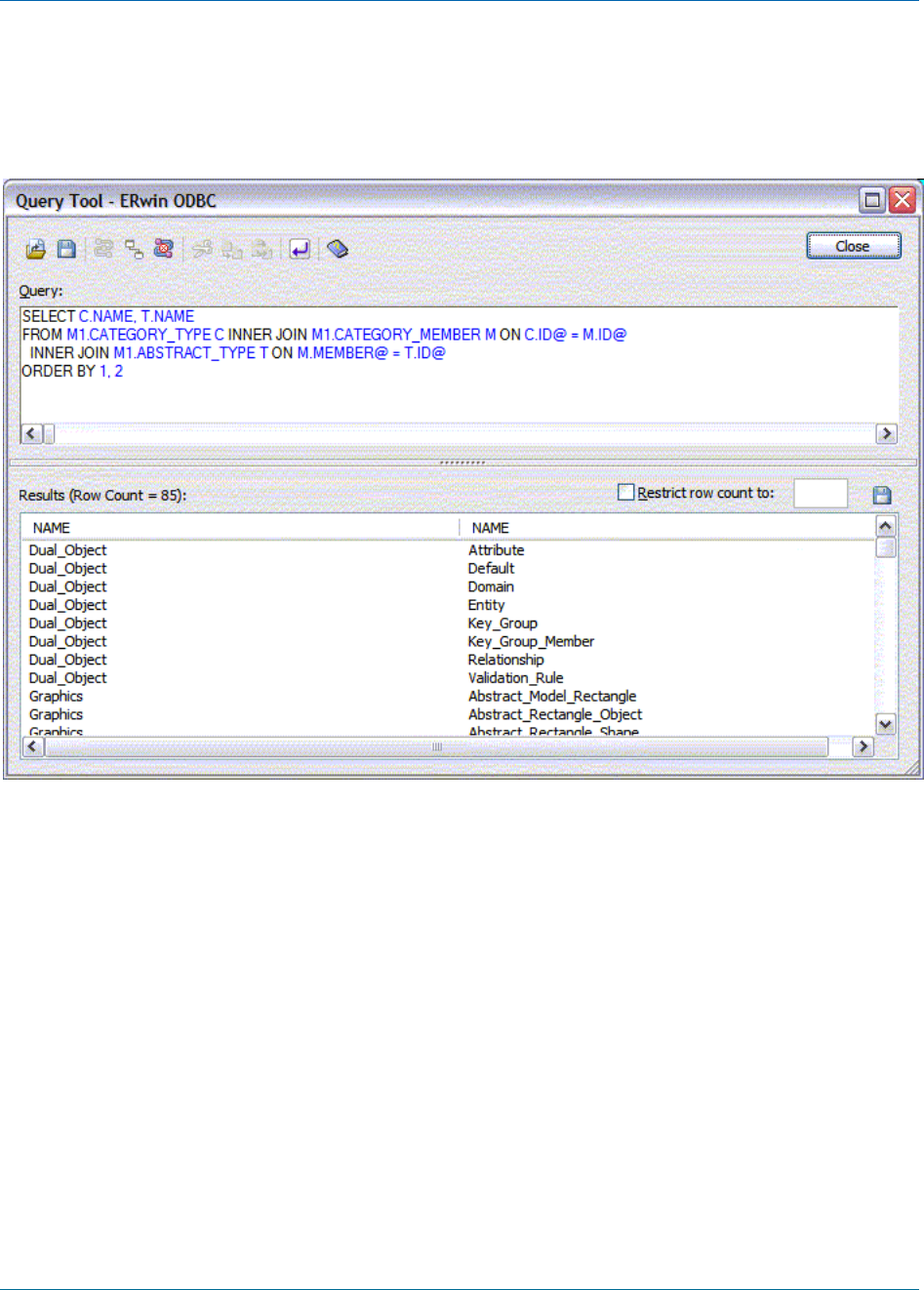Screen dimensions: 924x1290
Task: Save results using the disk icon beside the row count field
Action: [882, 495]
